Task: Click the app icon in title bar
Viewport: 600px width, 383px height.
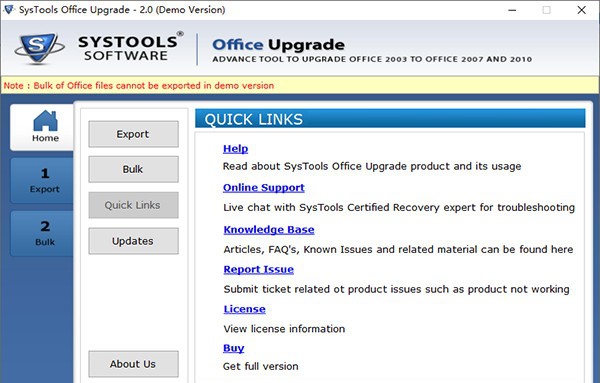Action: [8, 10]
